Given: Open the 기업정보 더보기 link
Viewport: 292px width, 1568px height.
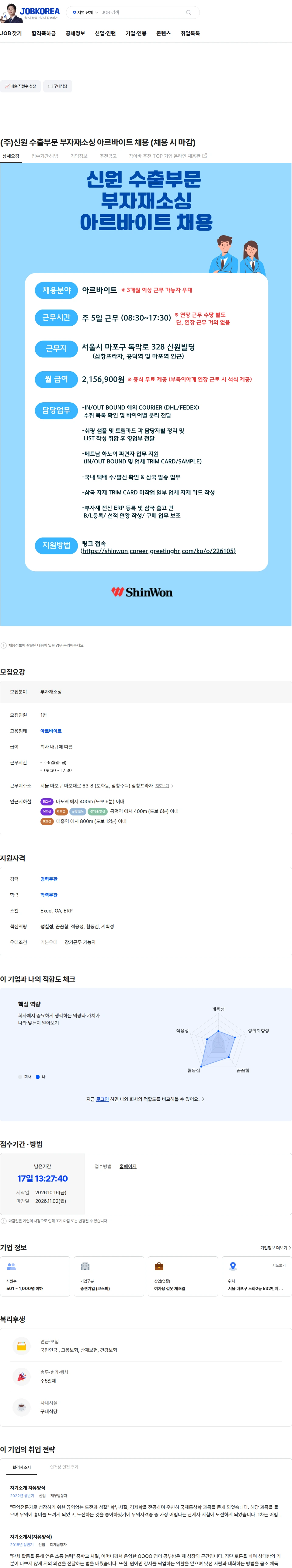Looking at the screenshot, I should tap(276, 1248).
